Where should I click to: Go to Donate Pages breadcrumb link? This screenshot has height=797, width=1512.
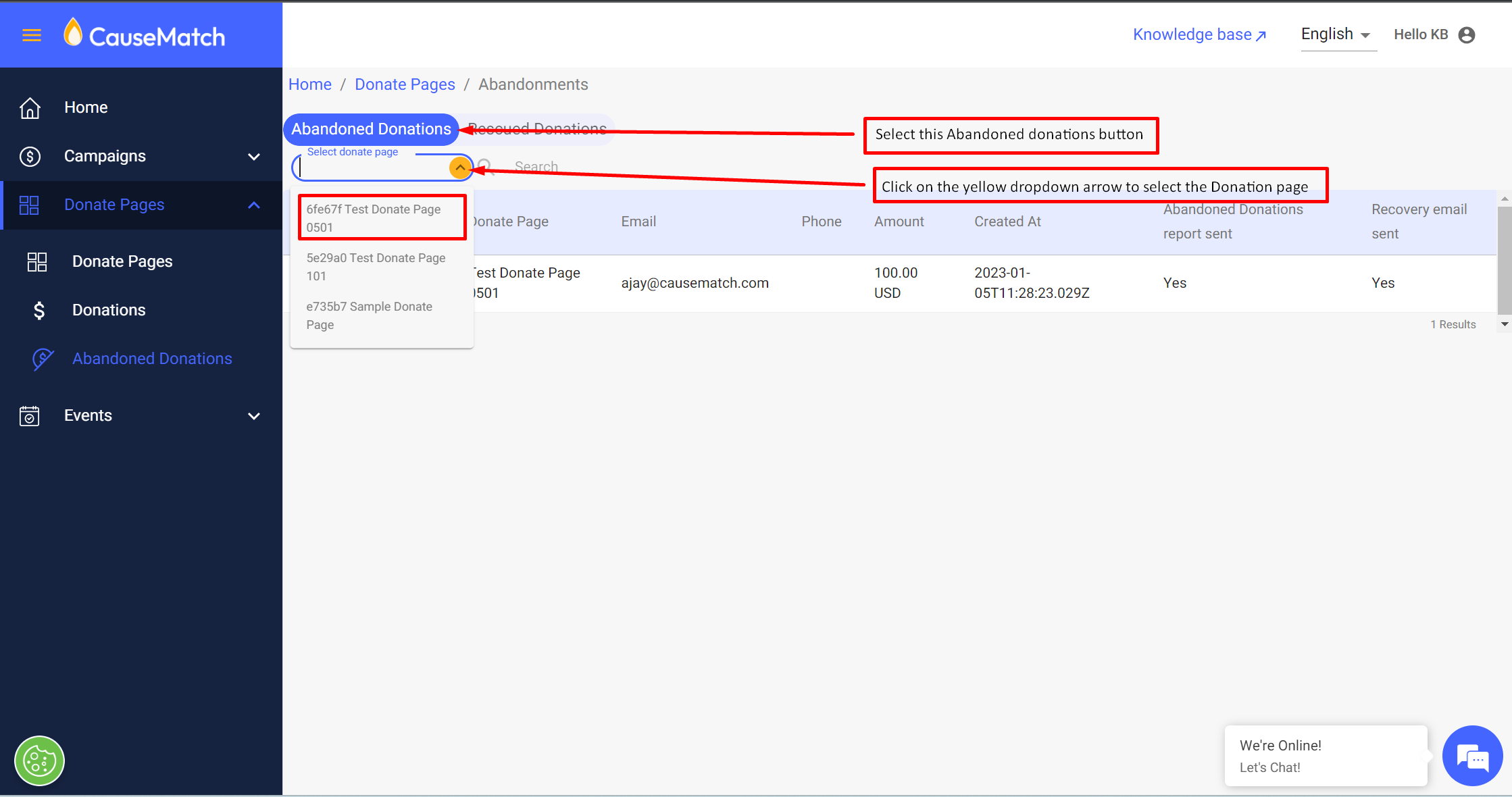point(405,84)
